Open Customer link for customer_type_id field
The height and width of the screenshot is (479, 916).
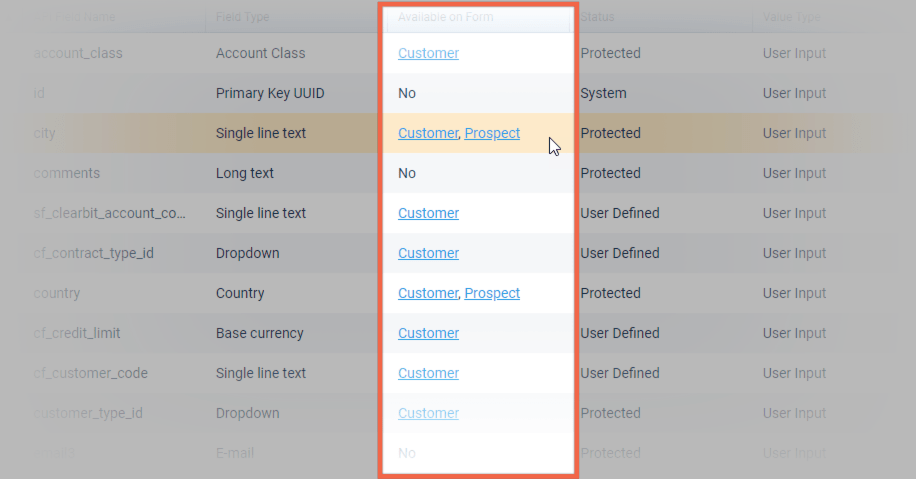point(428,413)
